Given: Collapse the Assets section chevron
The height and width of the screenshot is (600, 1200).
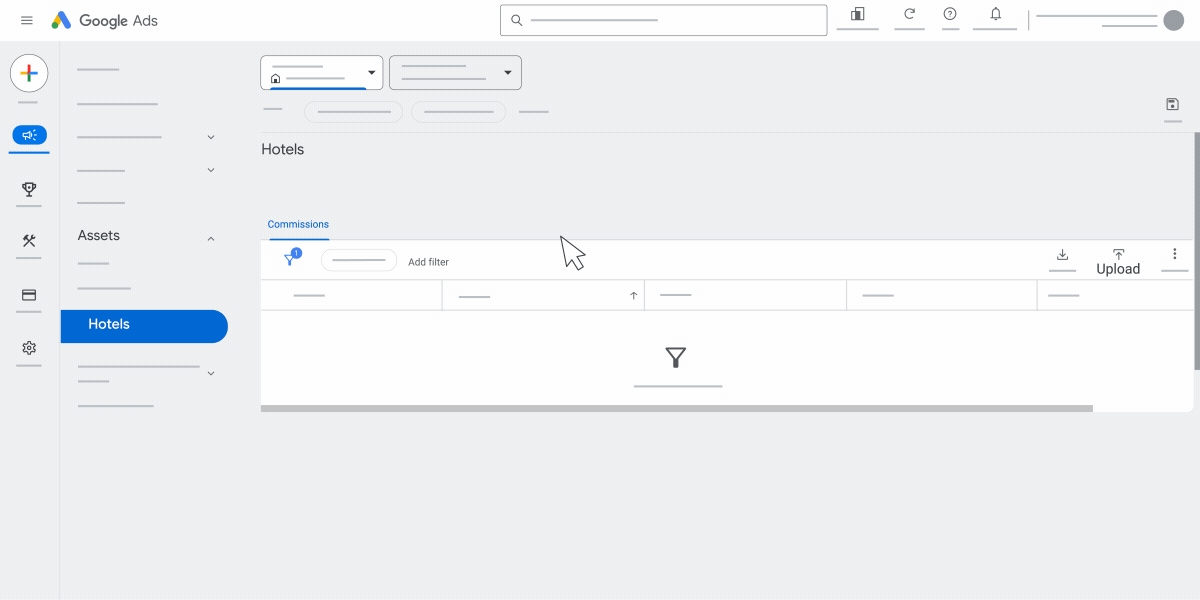Looking at the screenshot, I should click(x=211, y=239).
